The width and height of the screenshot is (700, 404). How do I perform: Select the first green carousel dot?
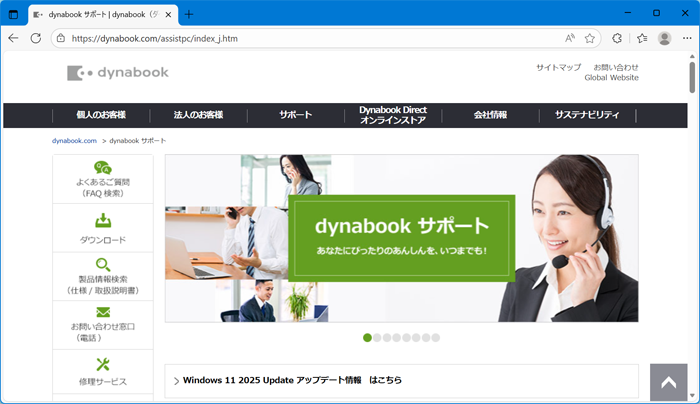(x=368, y=338)
